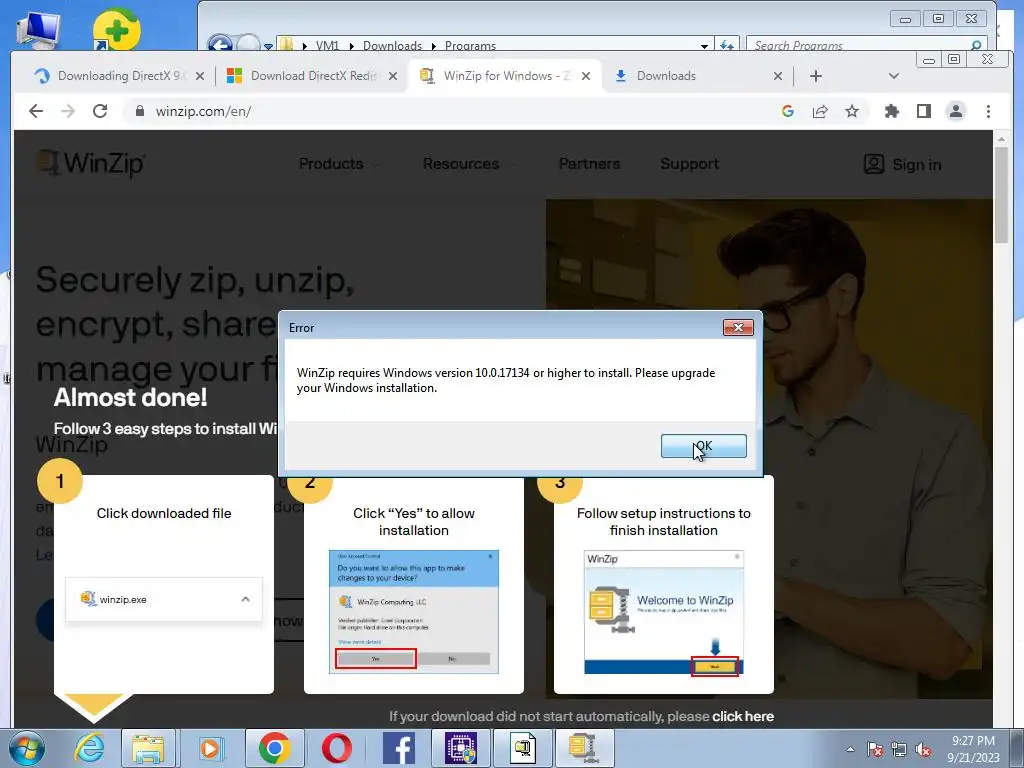Switch to Downloading DirectX tab
1024x768 pixels.
click(118, 76)
